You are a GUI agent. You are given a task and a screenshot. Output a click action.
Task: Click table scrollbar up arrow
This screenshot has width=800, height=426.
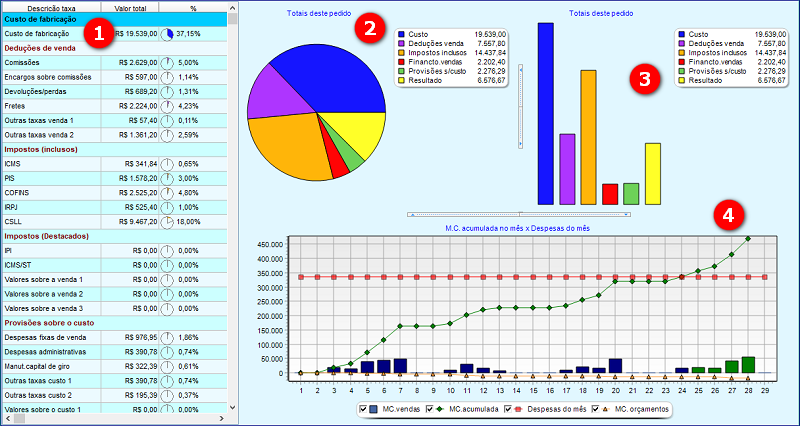coord(233,8)
